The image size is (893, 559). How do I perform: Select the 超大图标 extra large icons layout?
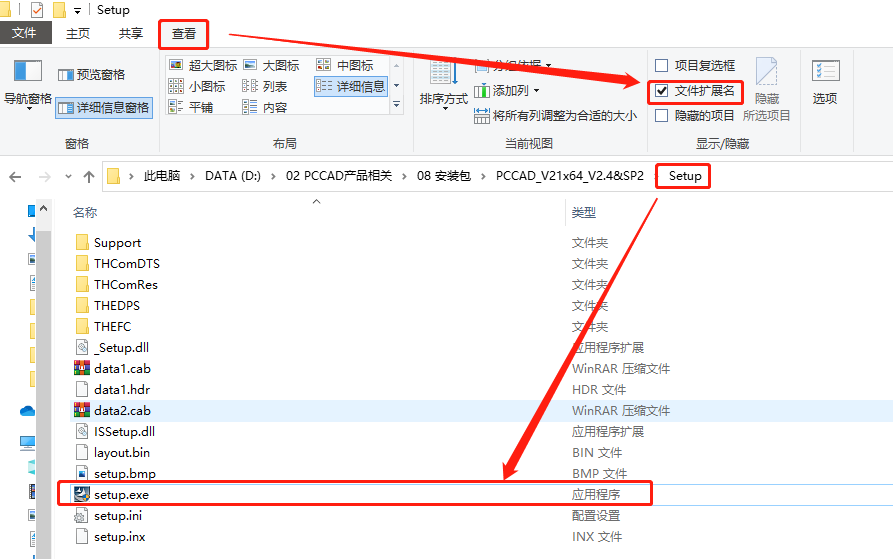[203, 65]
